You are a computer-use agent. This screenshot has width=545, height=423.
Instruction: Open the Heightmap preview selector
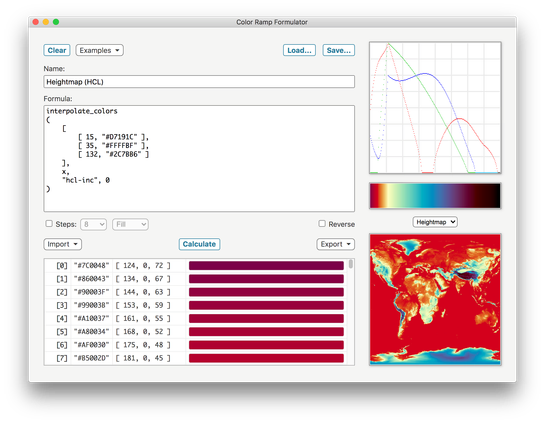click(x=435, y=222)
